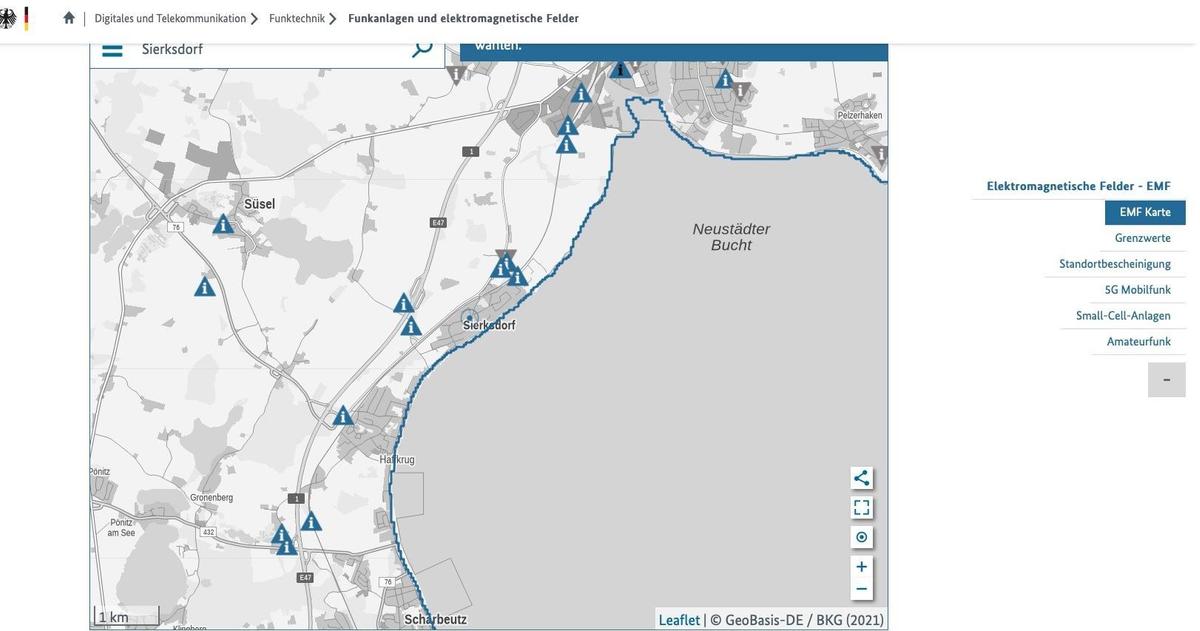Select the gray marker near Pelzerhaken

click(880, 155)
